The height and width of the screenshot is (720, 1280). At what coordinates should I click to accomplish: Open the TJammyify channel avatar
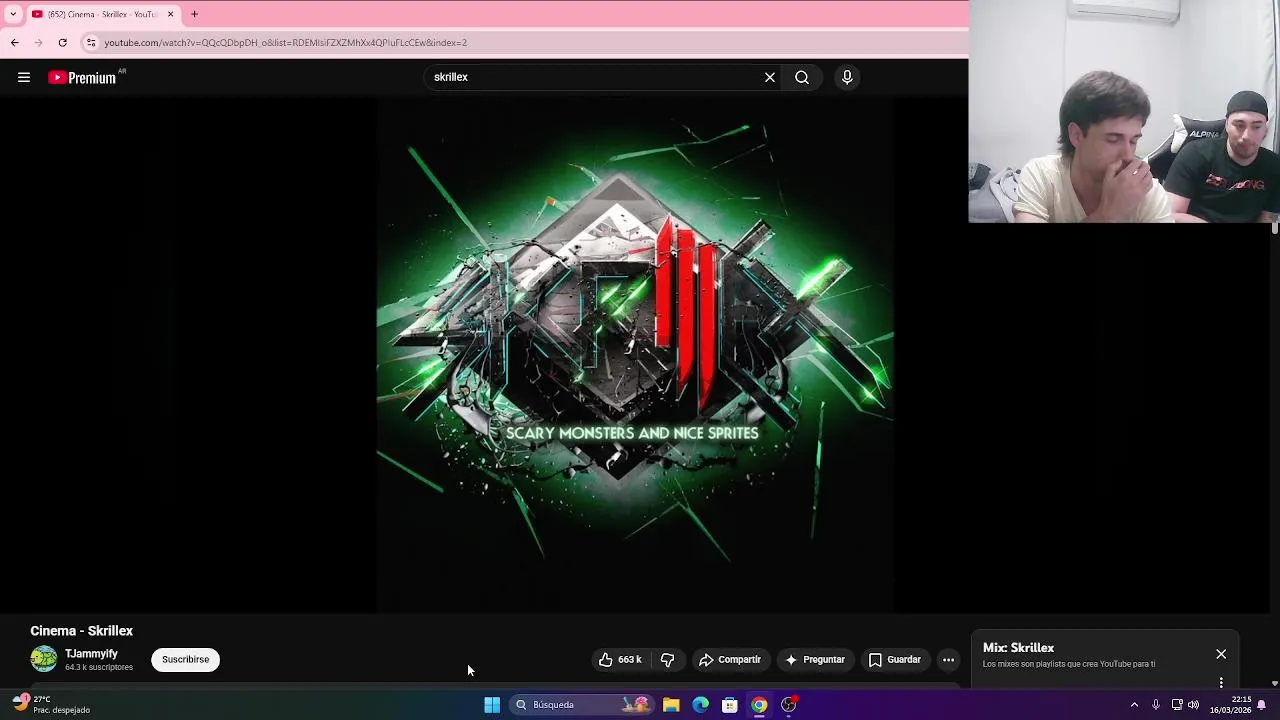pos(44,659)
